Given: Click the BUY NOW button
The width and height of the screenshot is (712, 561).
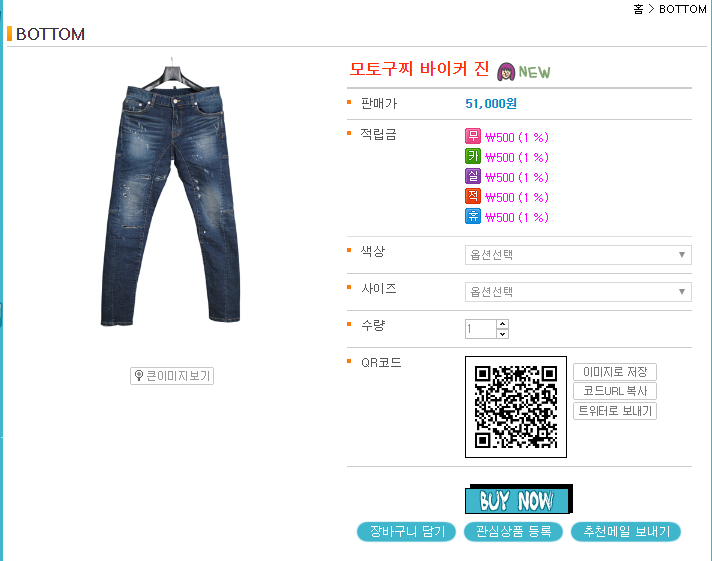Looking at the screenshot, I should tap(519, 499).
